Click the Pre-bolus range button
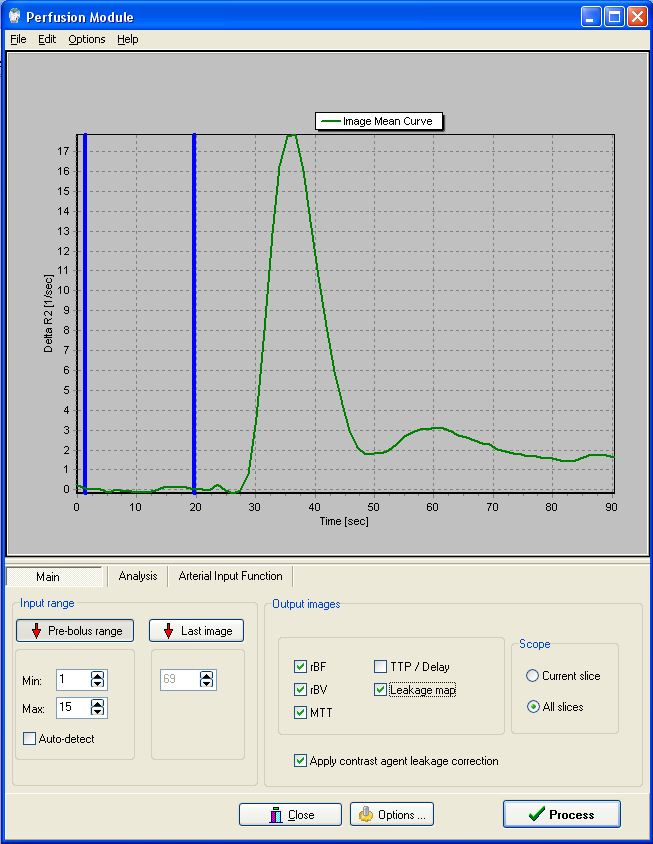Image resolution: width=653 pixels, height=844 pixels. (x=75, y=630)
